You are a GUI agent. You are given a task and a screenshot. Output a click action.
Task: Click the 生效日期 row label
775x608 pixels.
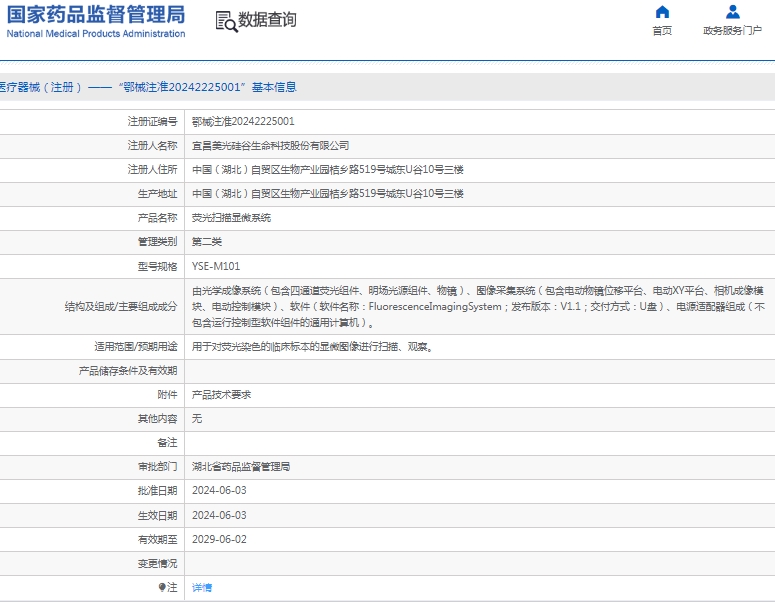click(157, 515)
